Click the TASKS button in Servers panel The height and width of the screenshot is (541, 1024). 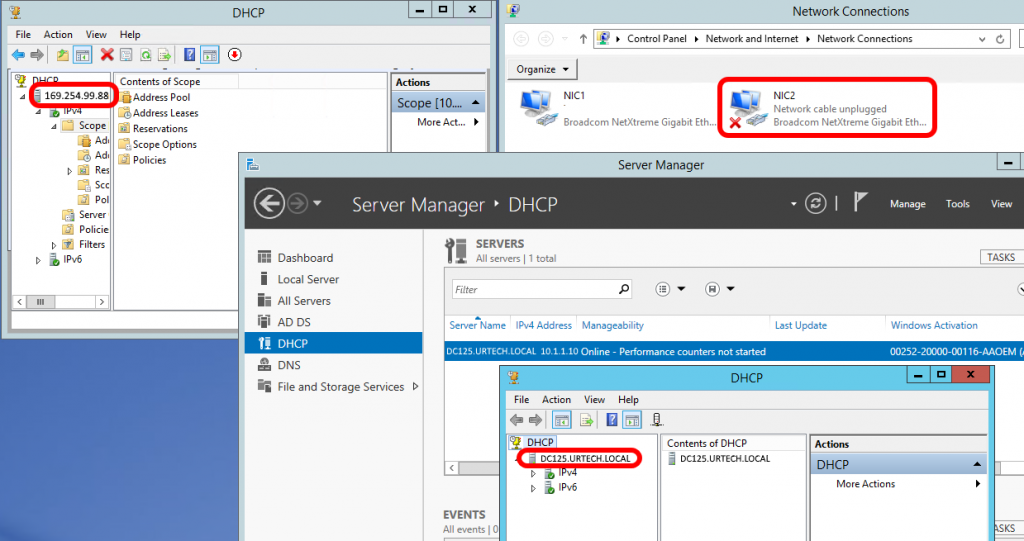(x=1001, y=258)
